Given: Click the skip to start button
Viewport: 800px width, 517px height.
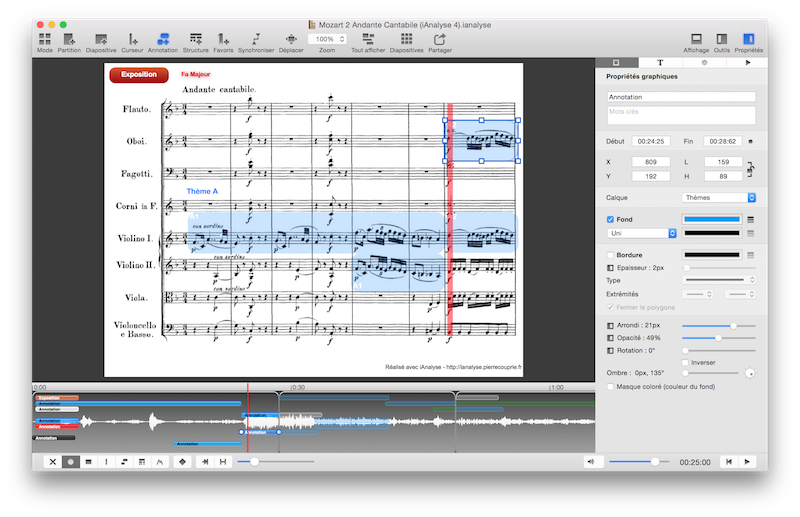Looking at the screenshot, I should [x=729, y=462].
